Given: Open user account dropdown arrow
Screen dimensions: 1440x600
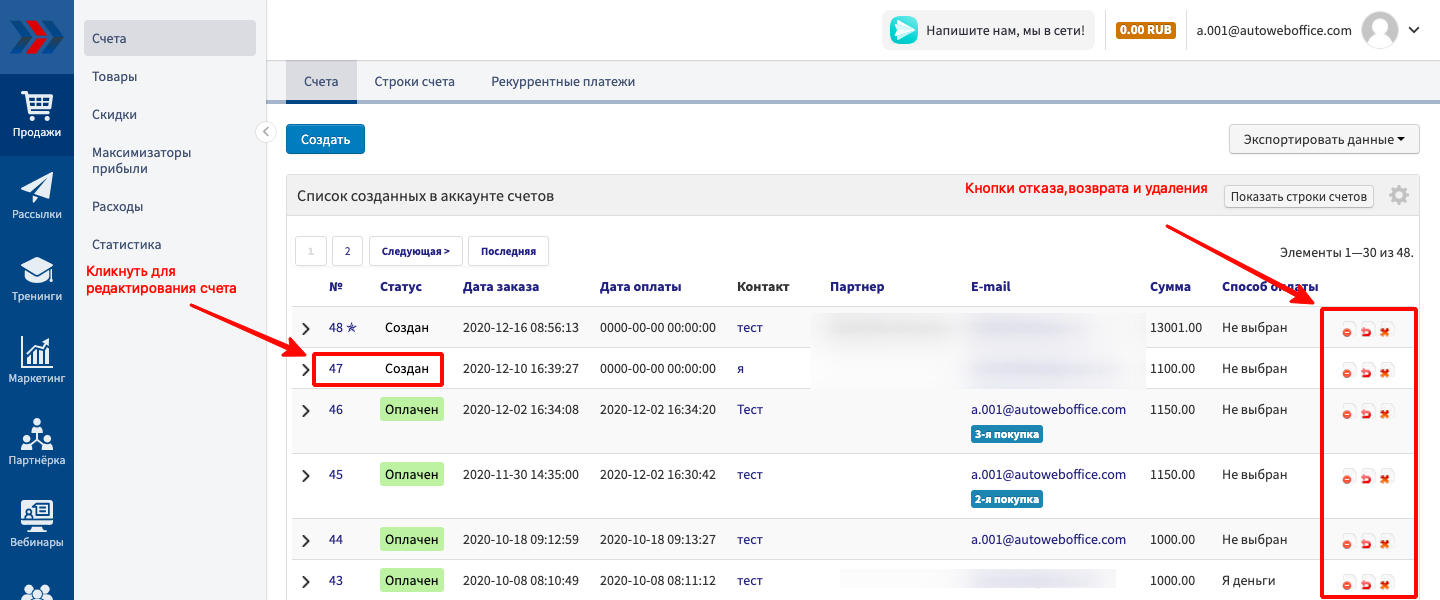Looking at the screenshot, I should [x=1414, y=30].
